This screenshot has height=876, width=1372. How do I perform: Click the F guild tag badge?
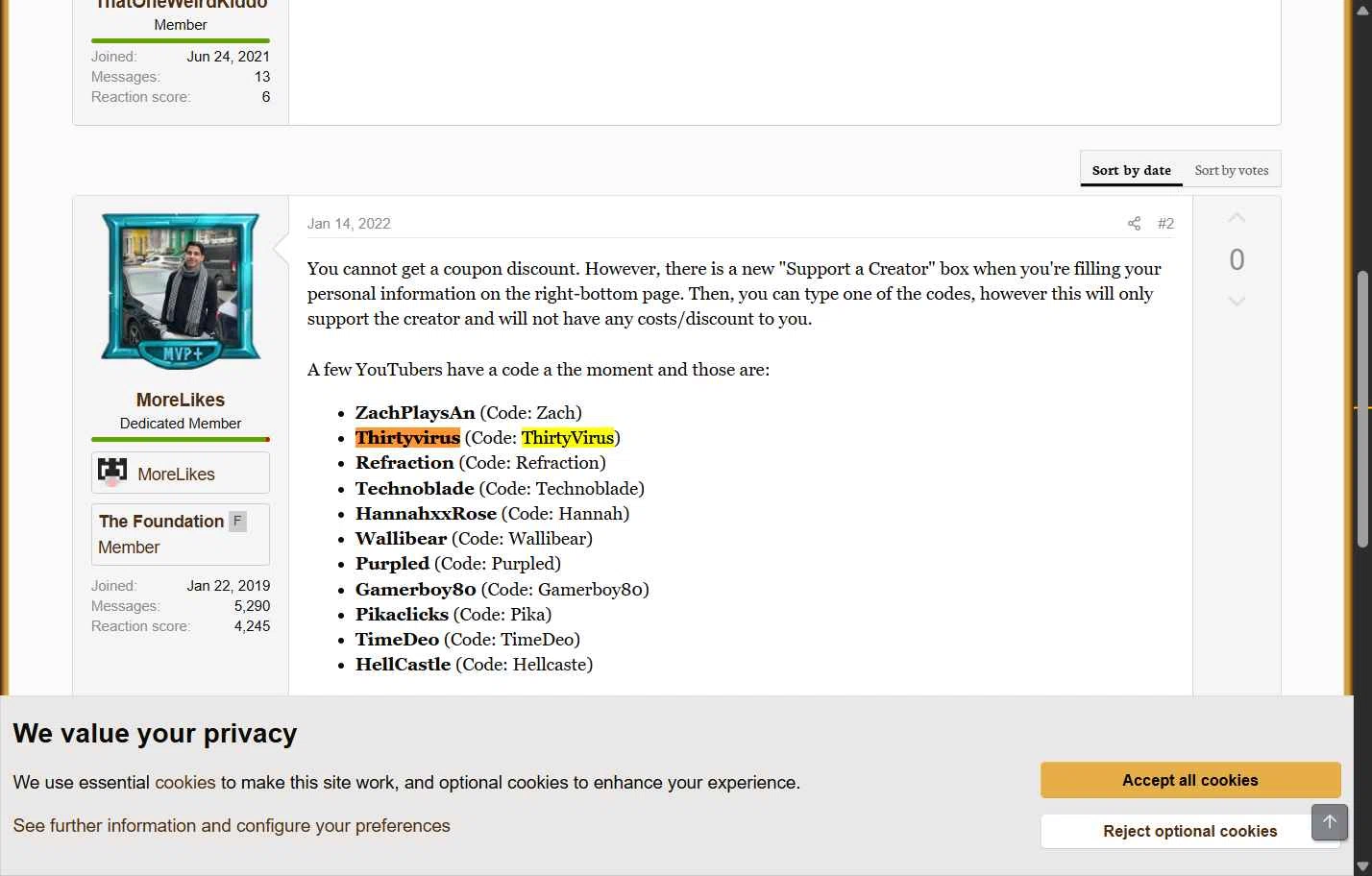pos(237,522)
